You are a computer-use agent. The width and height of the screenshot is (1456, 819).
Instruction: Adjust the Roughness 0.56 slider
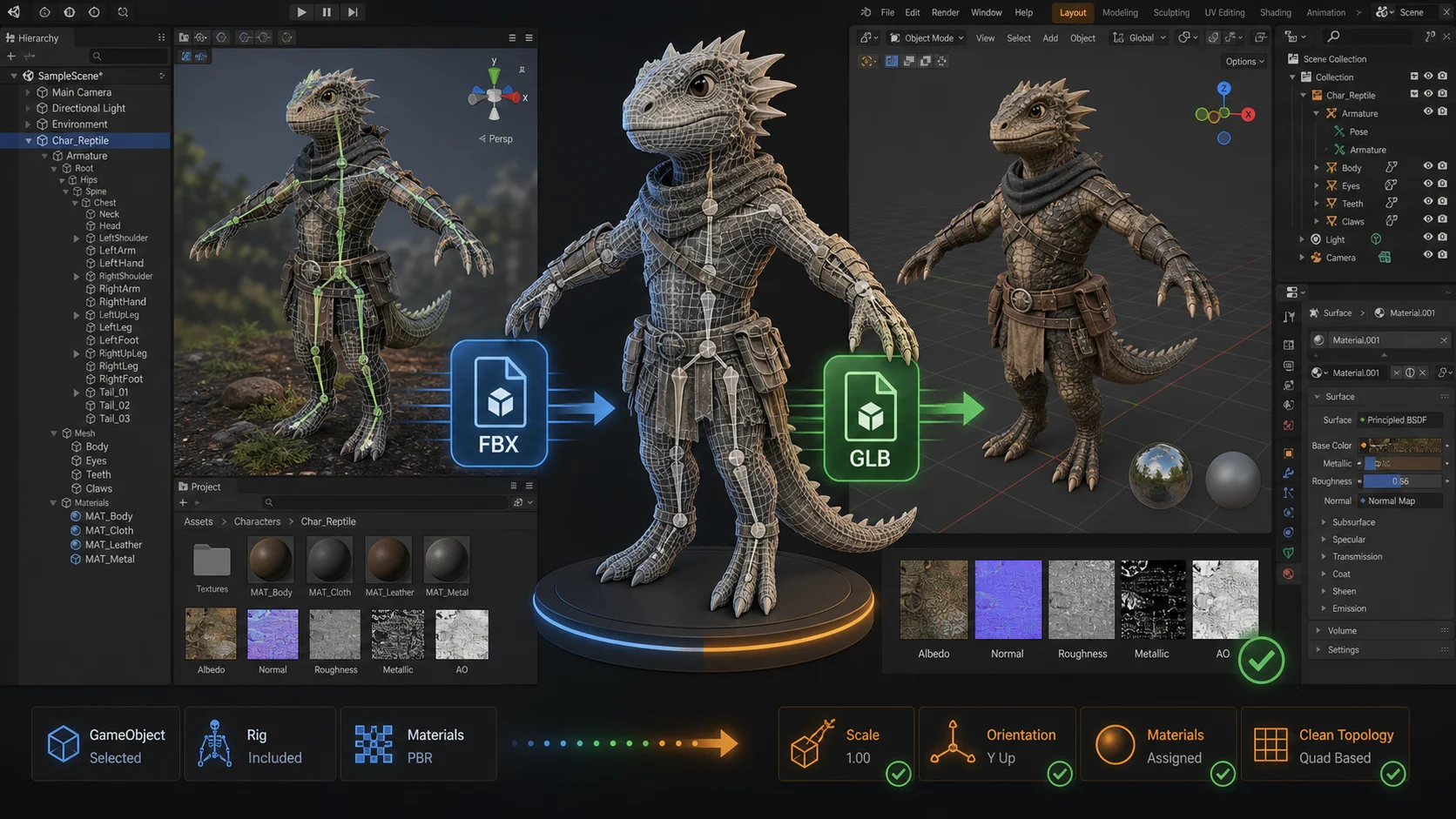pos(1402,481)
